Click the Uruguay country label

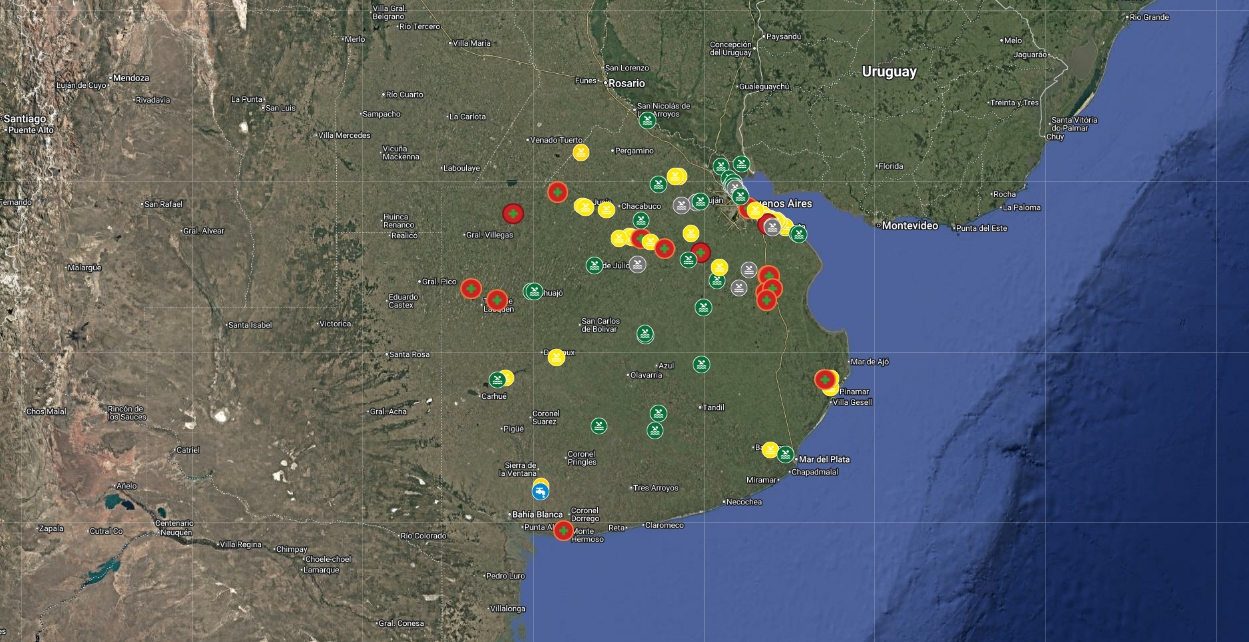click(x=889, y=72)
